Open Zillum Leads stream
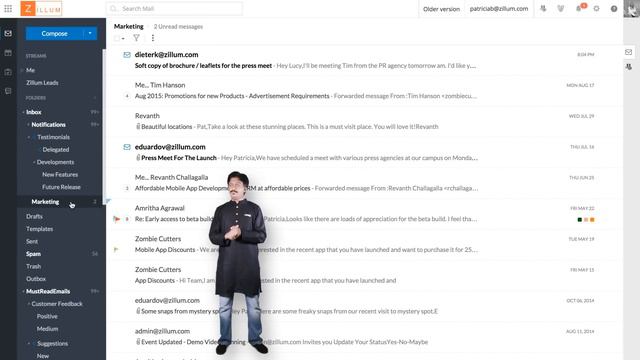The width and height of the screenshot is (640, 360). click(x=42, y=82)
